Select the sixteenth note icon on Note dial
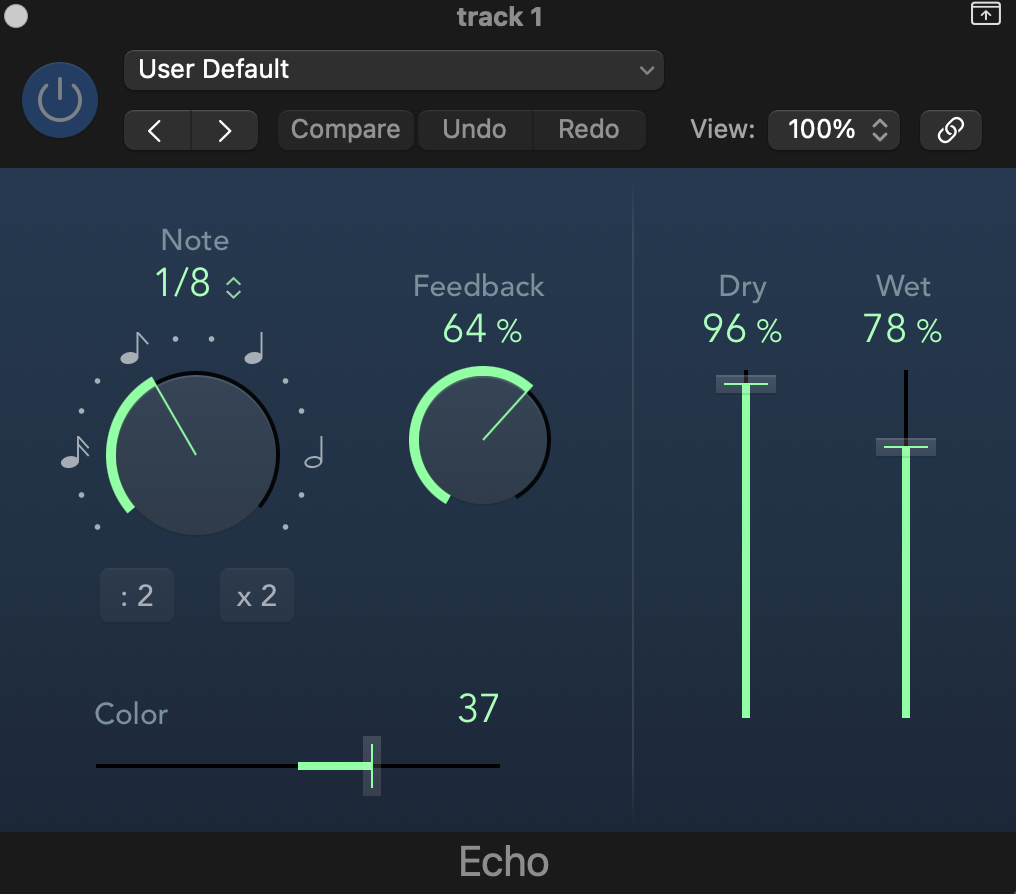 click(x=75, y=452)
